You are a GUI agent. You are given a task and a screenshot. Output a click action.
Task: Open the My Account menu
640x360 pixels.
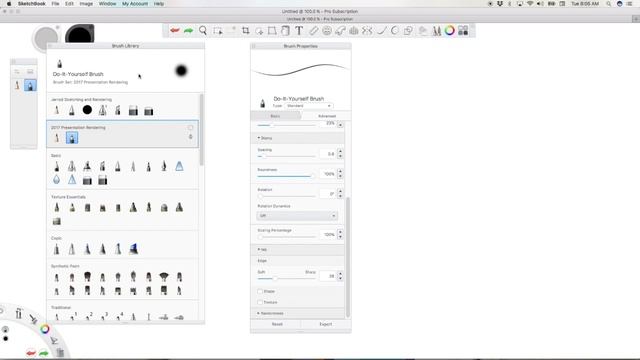coord(135,4)
